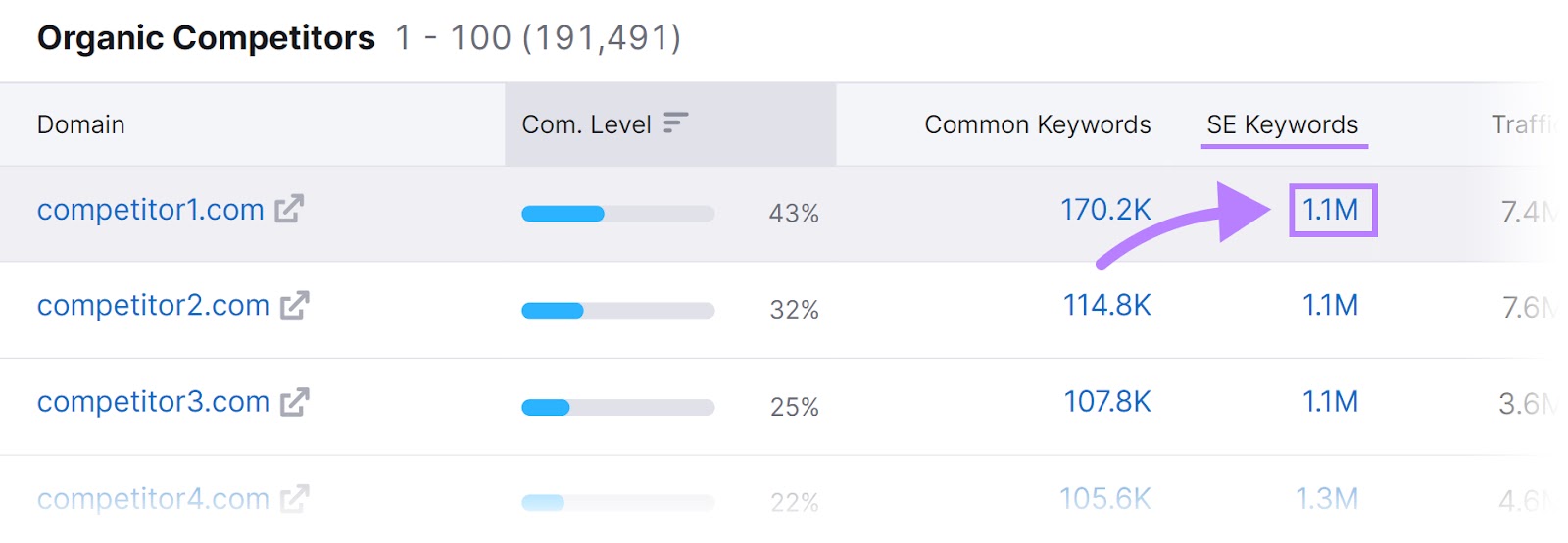Open competitor4.com external link icon
The width and height of the screenshot is (1568, 543).
pyautogui.click(x=295, y=499)
